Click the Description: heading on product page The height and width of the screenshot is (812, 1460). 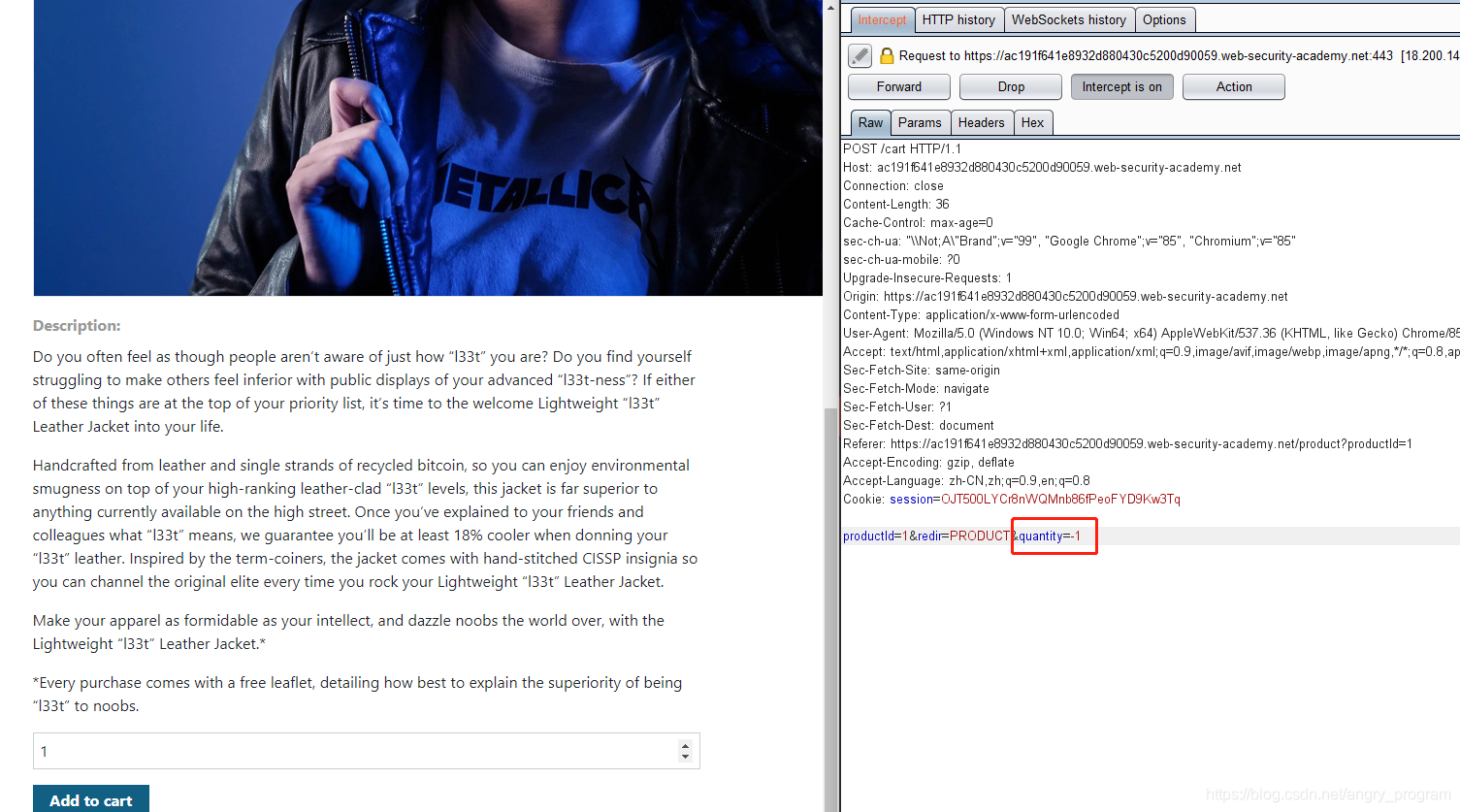pos(77,326)
